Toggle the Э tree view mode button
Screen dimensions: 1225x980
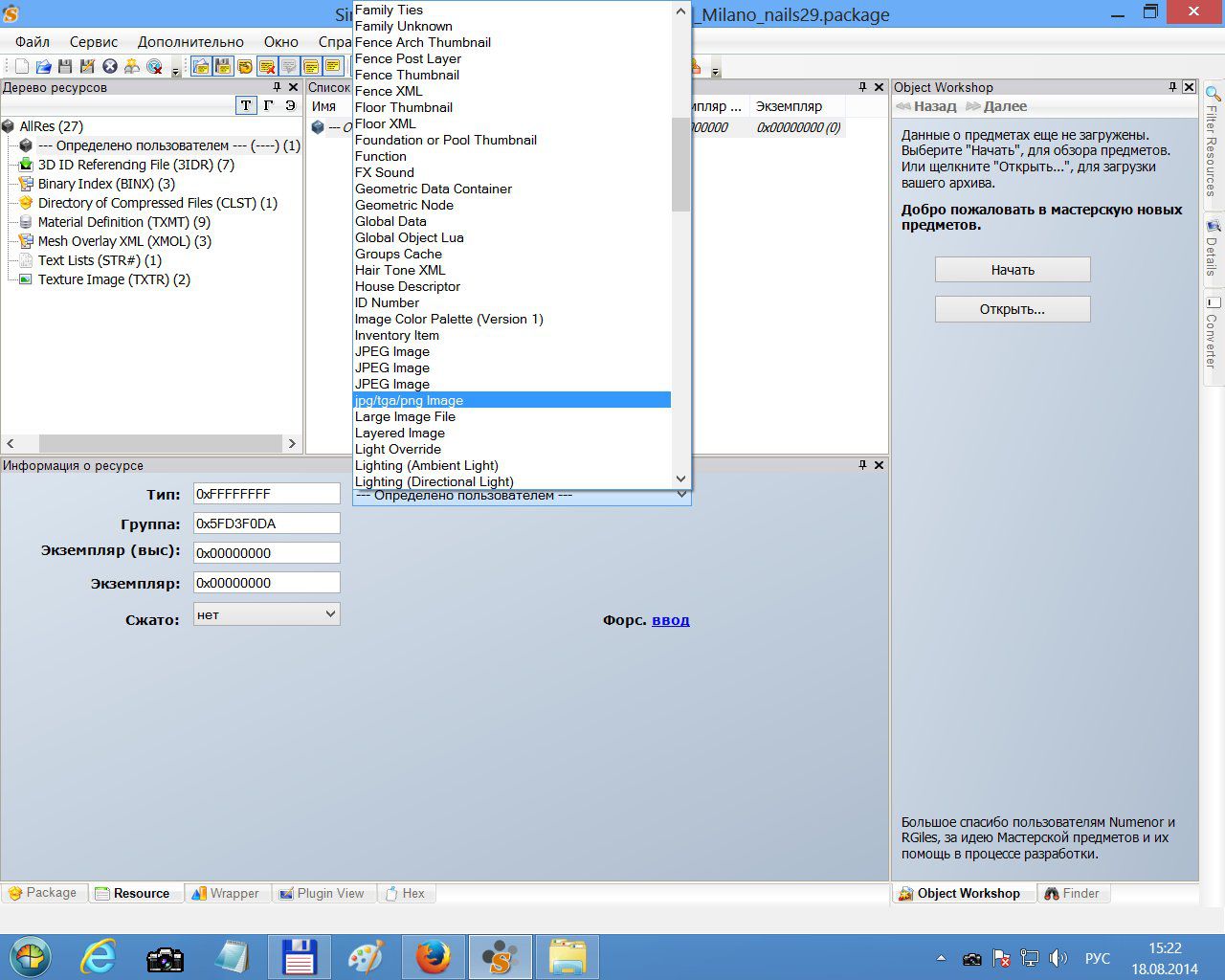[290, 106]
